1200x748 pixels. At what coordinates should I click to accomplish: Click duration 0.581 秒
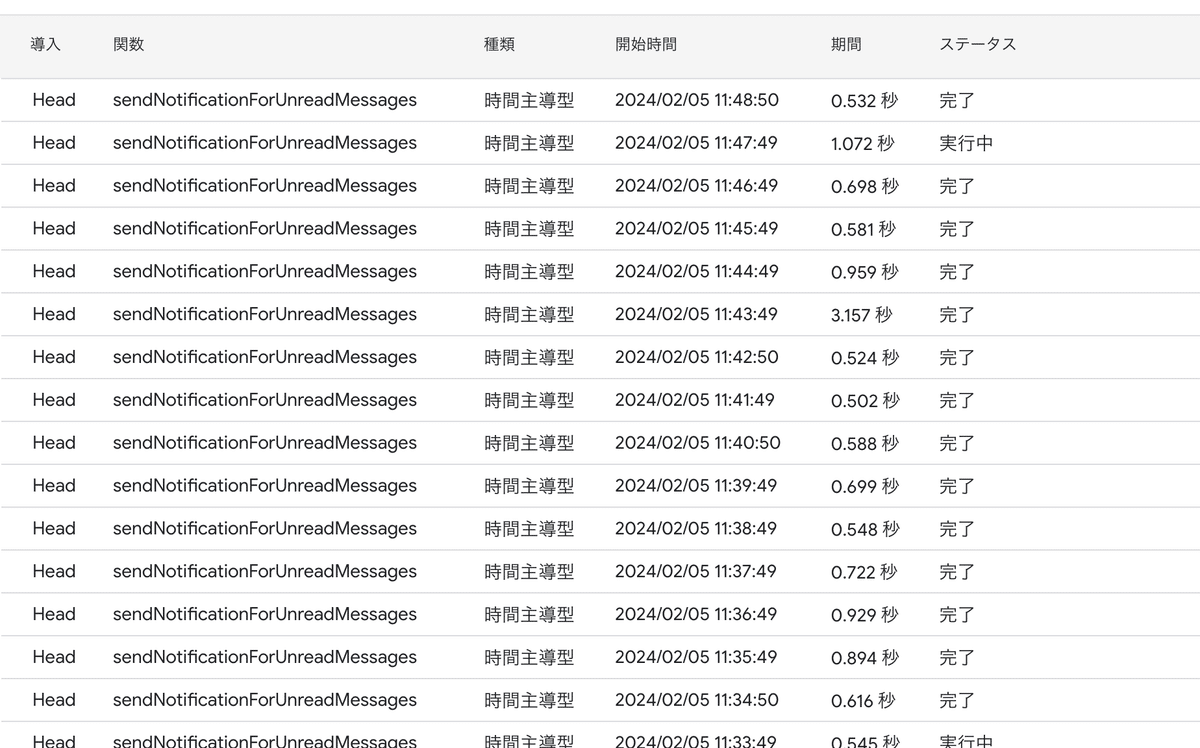864,229
